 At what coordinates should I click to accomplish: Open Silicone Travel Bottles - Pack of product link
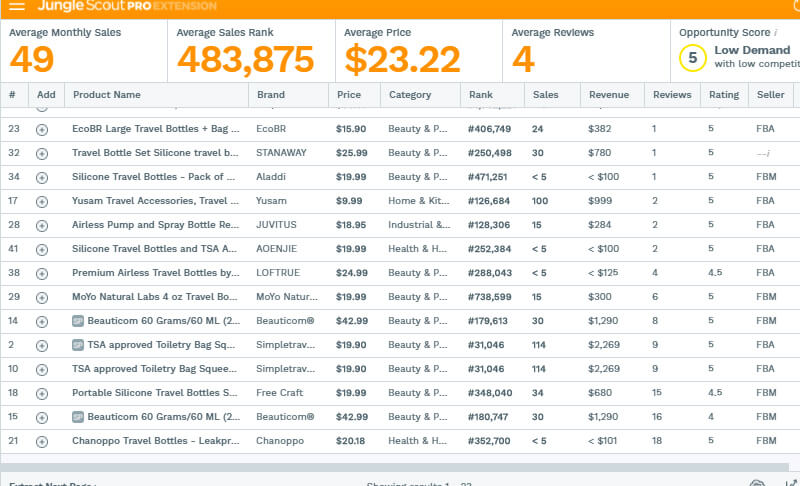point(155,177)
